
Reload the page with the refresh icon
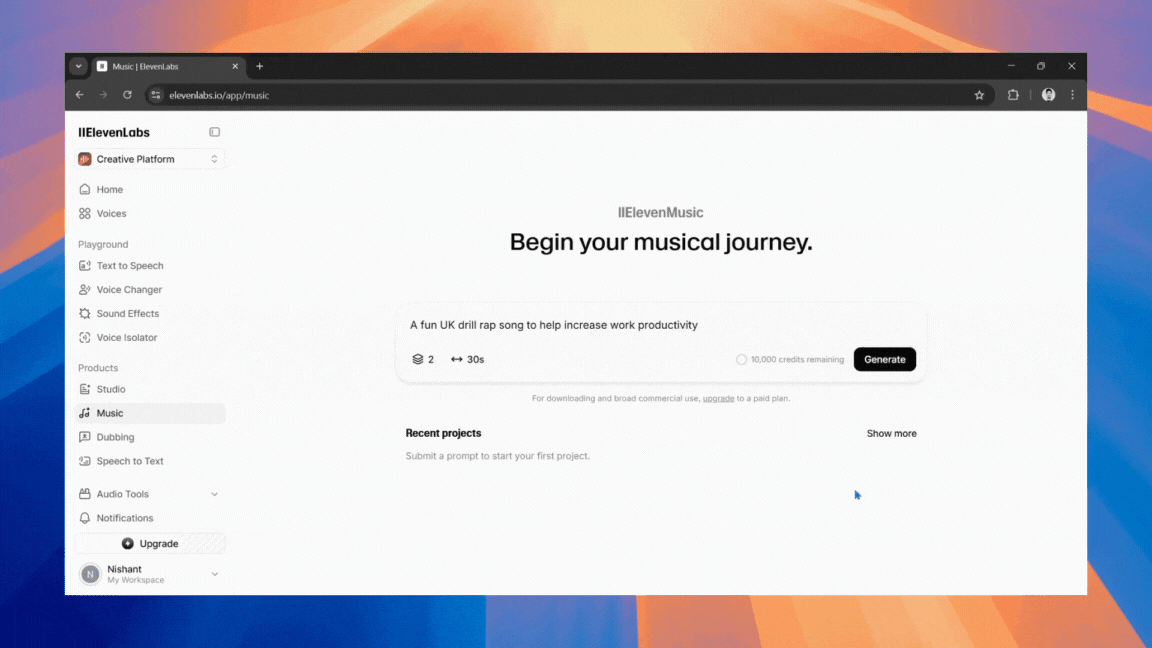(x=127, y=95)
